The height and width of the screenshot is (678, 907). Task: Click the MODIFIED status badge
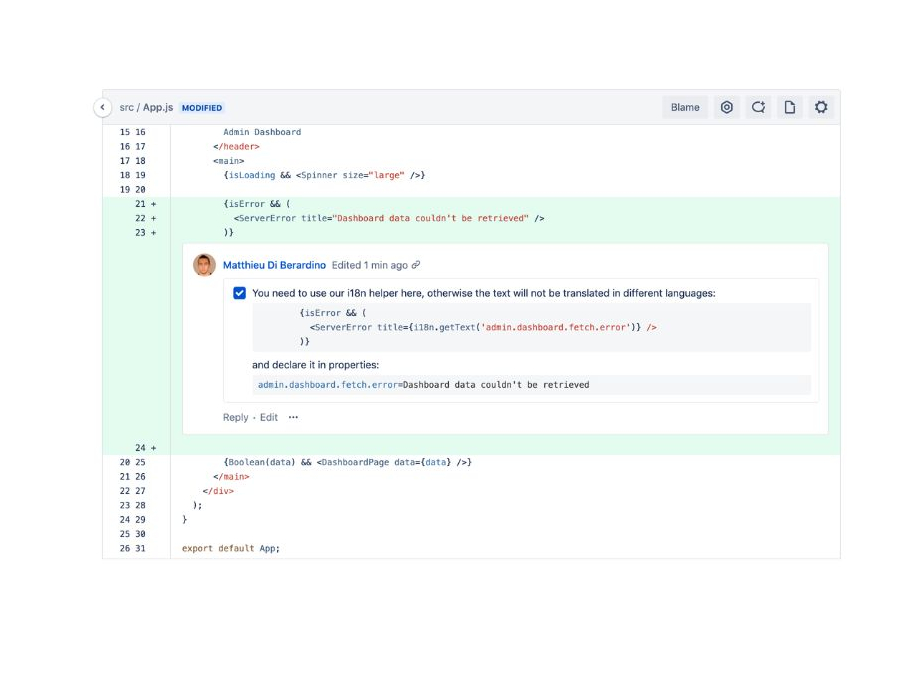coord(202,108)
